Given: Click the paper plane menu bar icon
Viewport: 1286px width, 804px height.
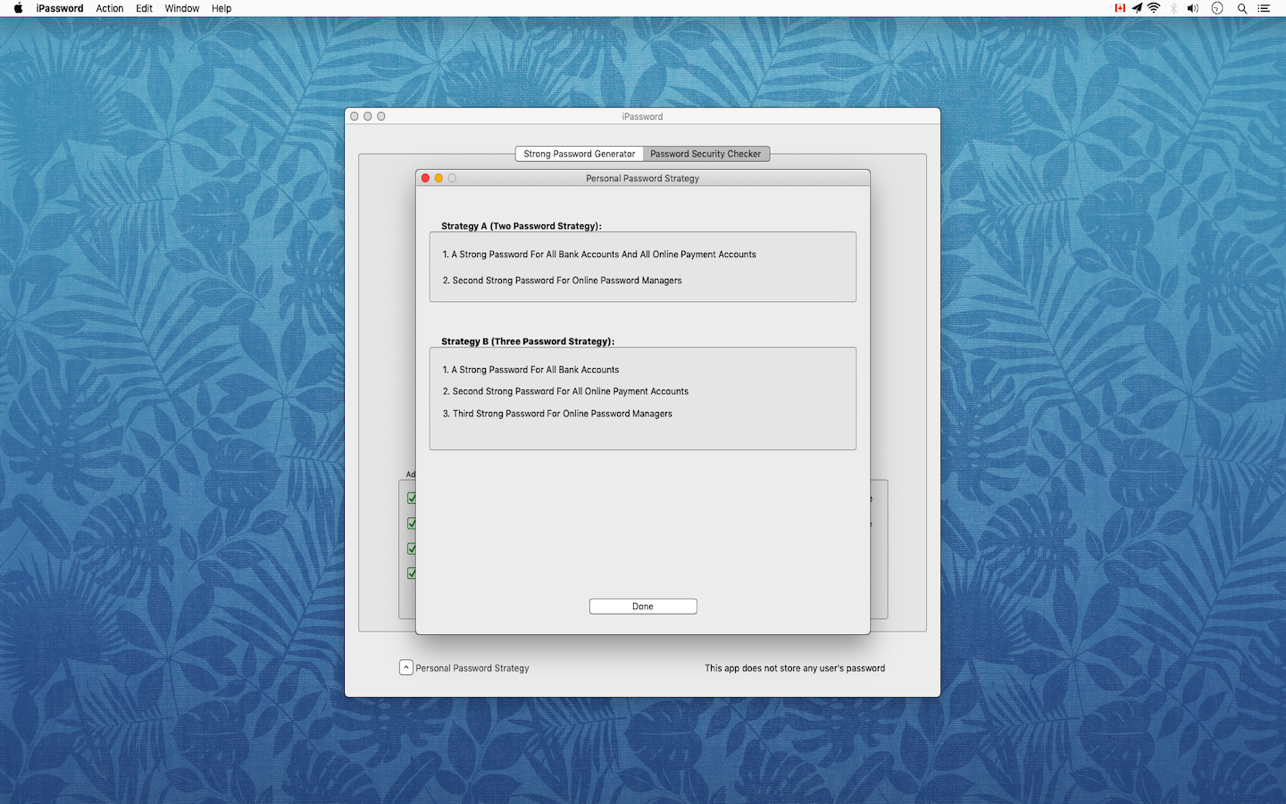Looking at the screenshot, I should pyautogui.click(x=1137, y=8).
